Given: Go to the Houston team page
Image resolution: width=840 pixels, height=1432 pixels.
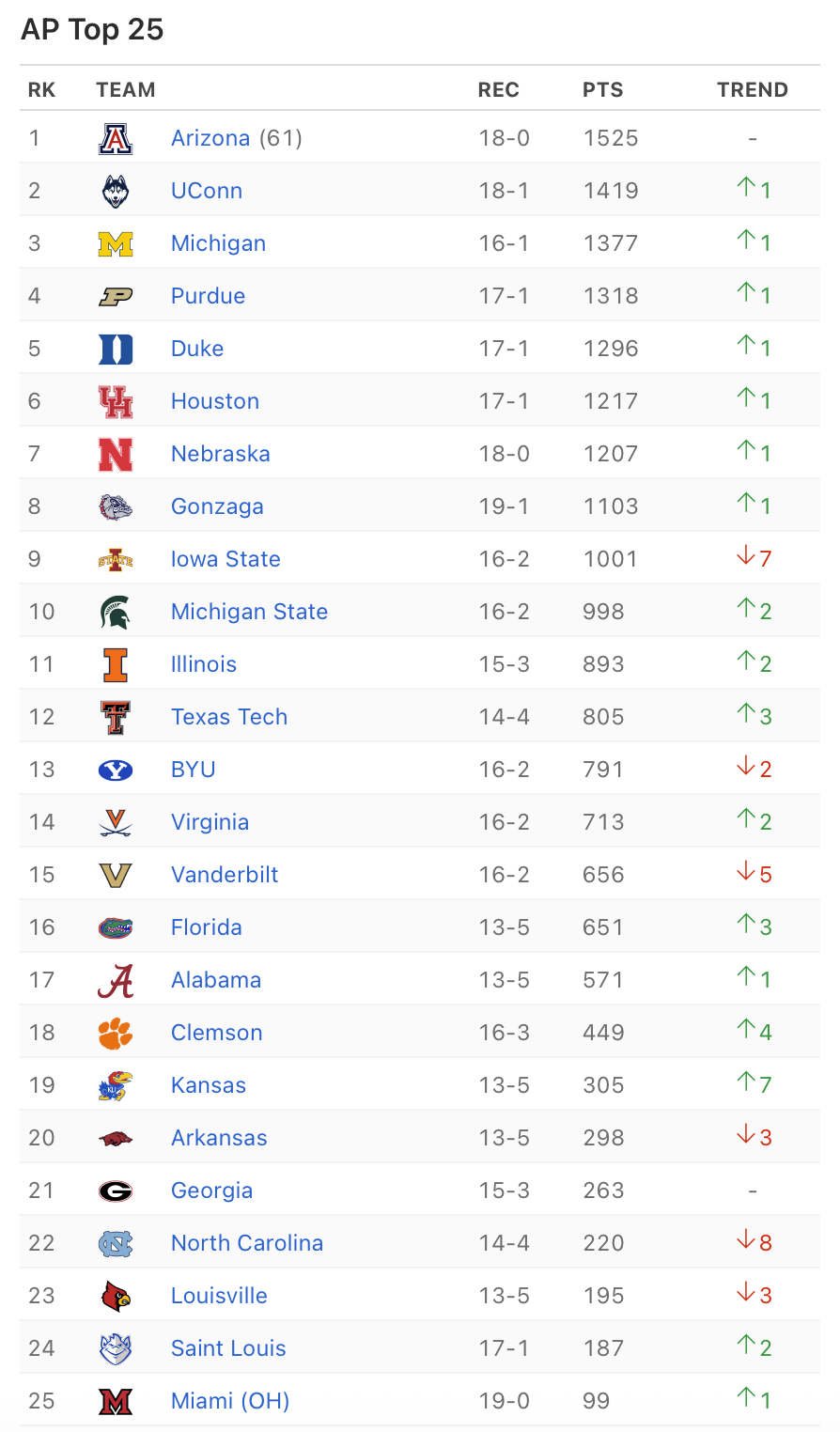Looking at the screenshot, I should click(215, 401).
